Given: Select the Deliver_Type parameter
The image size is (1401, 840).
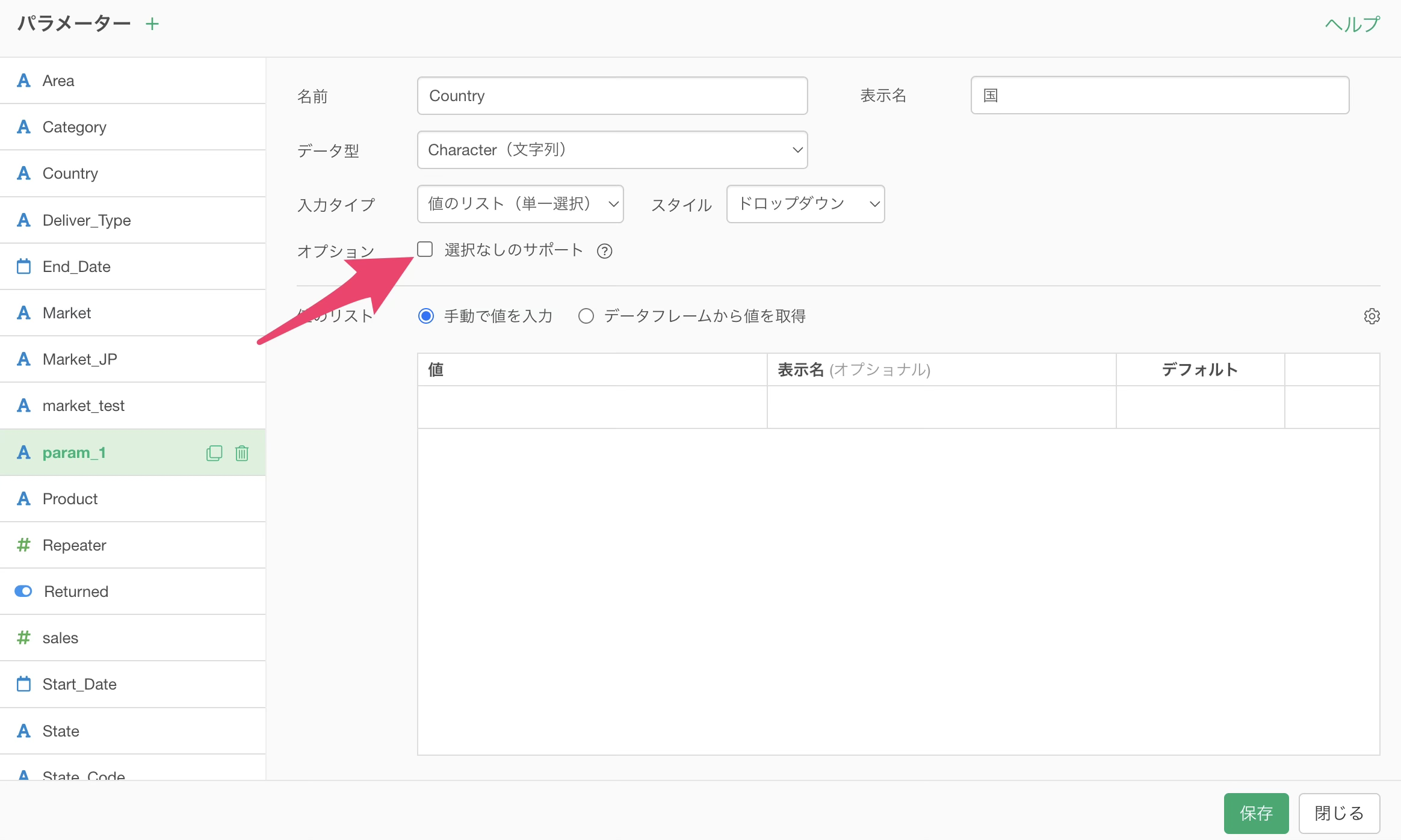Looking at the screenshot, I should coord(132,220).
